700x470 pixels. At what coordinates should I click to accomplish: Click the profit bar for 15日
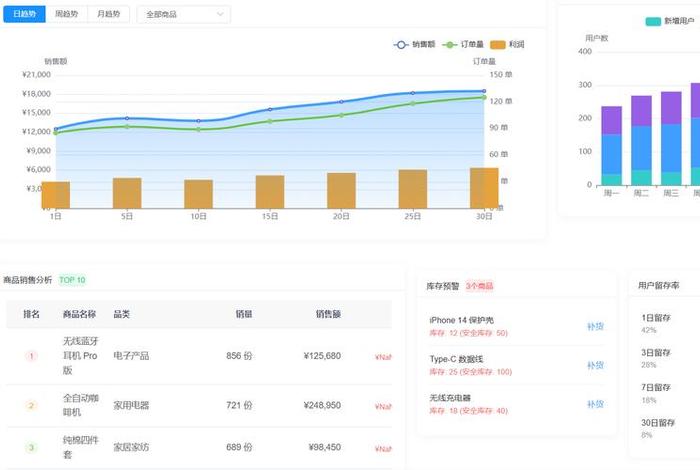tap(270, 191)
